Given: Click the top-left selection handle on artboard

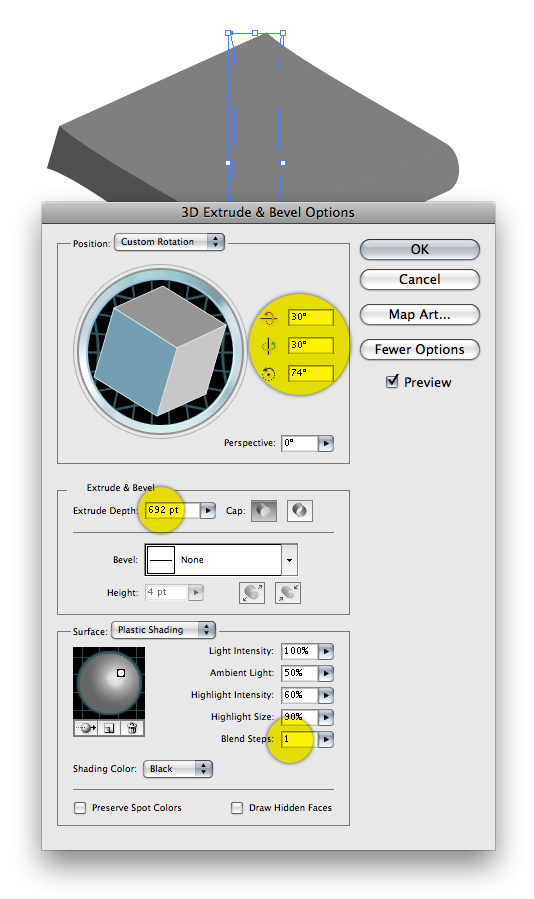Looking at the screenshot, I should [228, 33].
